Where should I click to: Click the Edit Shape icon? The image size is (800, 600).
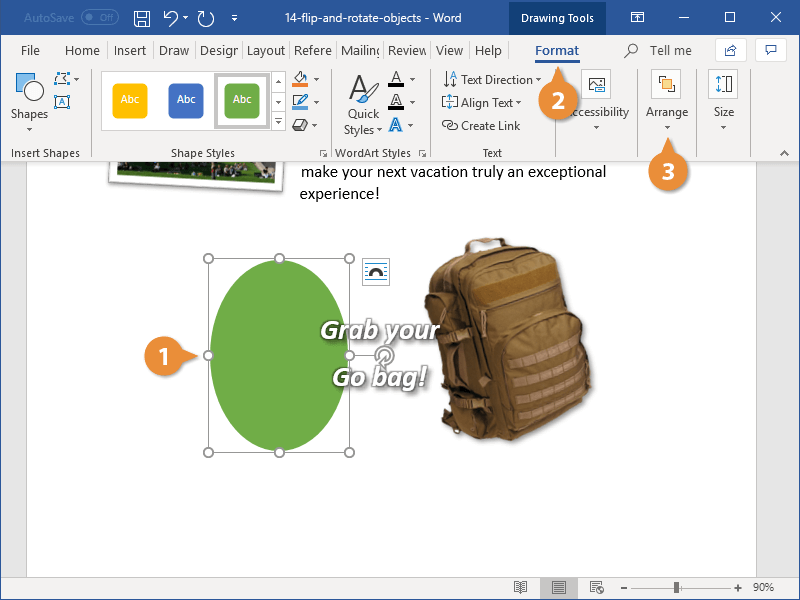pos(62,79)
